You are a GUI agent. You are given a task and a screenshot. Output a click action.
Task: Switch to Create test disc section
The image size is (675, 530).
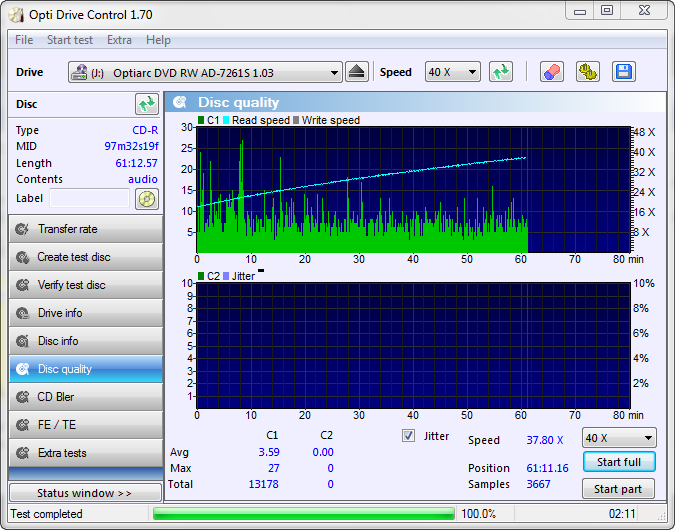86,257
